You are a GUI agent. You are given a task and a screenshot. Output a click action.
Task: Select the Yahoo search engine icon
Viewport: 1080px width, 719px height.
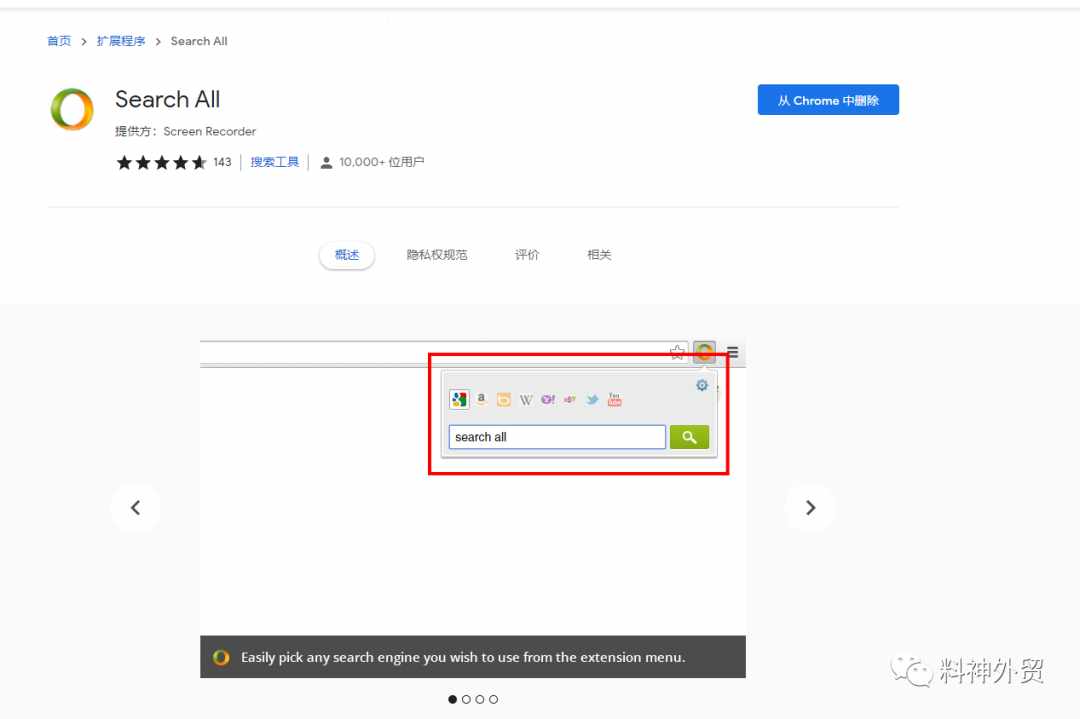point(548,399)
